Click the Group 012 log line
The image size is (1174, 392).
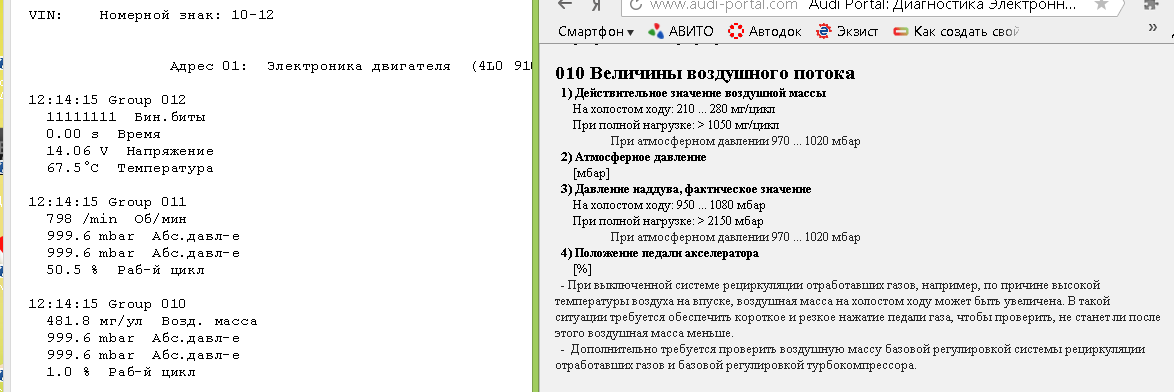click(x=107, y=100)
